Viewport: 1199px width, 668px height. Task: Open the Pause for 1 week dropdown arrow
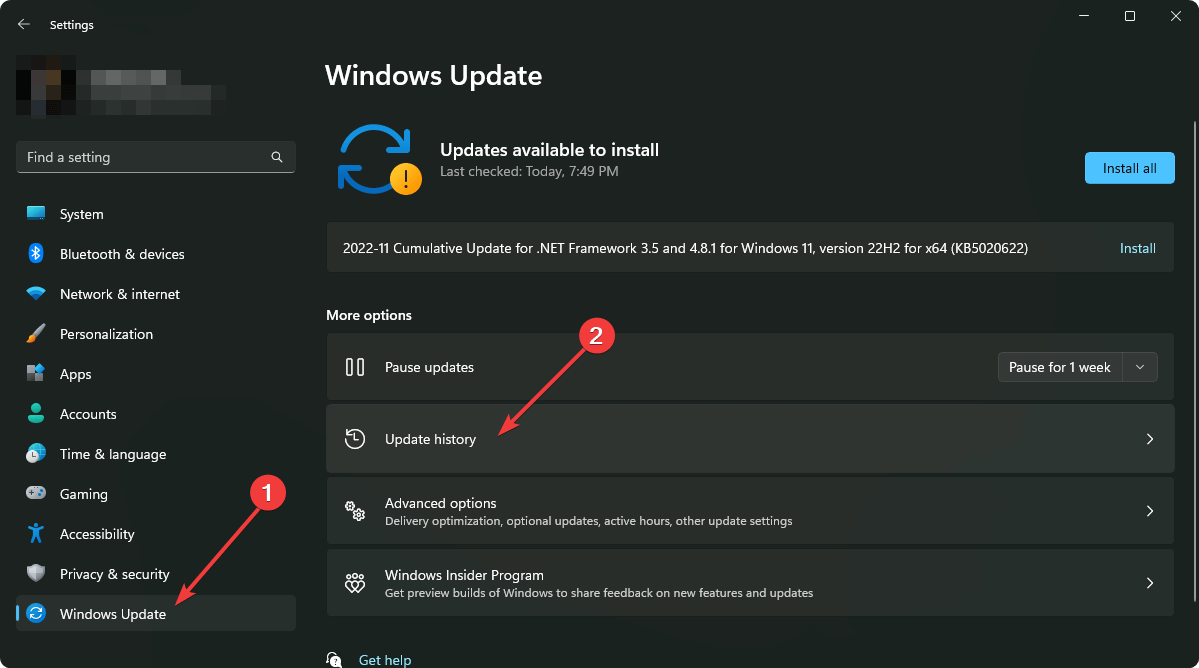tap(1139, 366)
